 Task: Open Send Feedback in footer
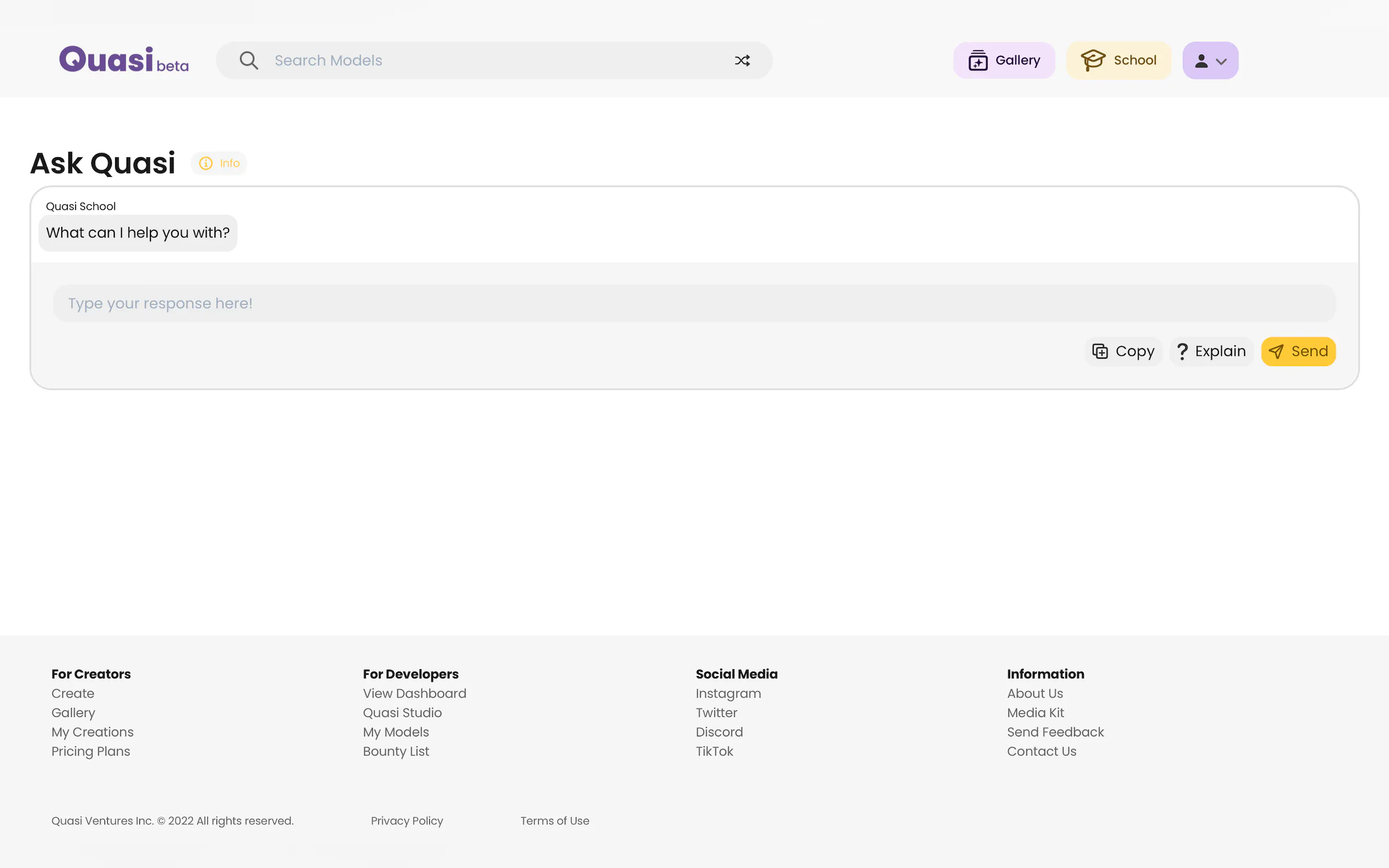coord(1055,732)
